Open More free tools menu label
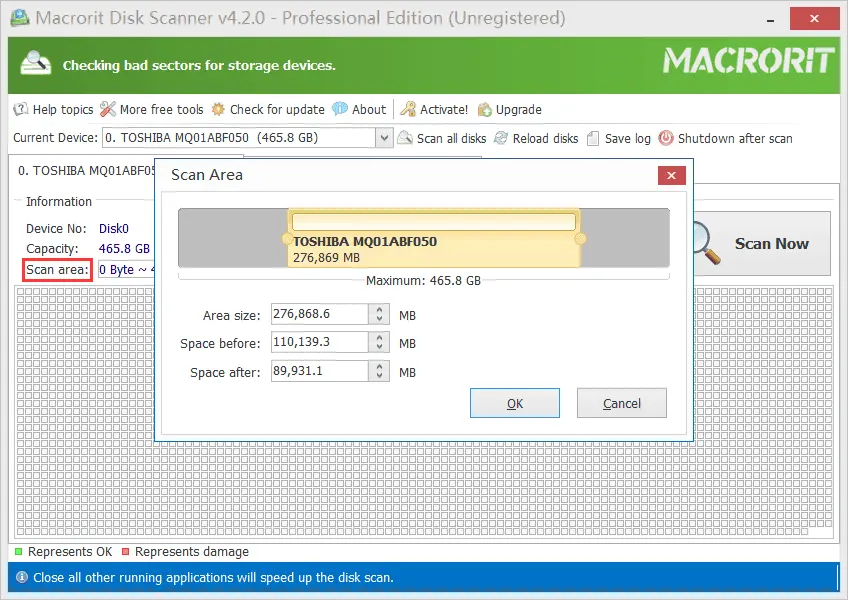The height and width of the screenshot is (600, 848). pos(162,109)
